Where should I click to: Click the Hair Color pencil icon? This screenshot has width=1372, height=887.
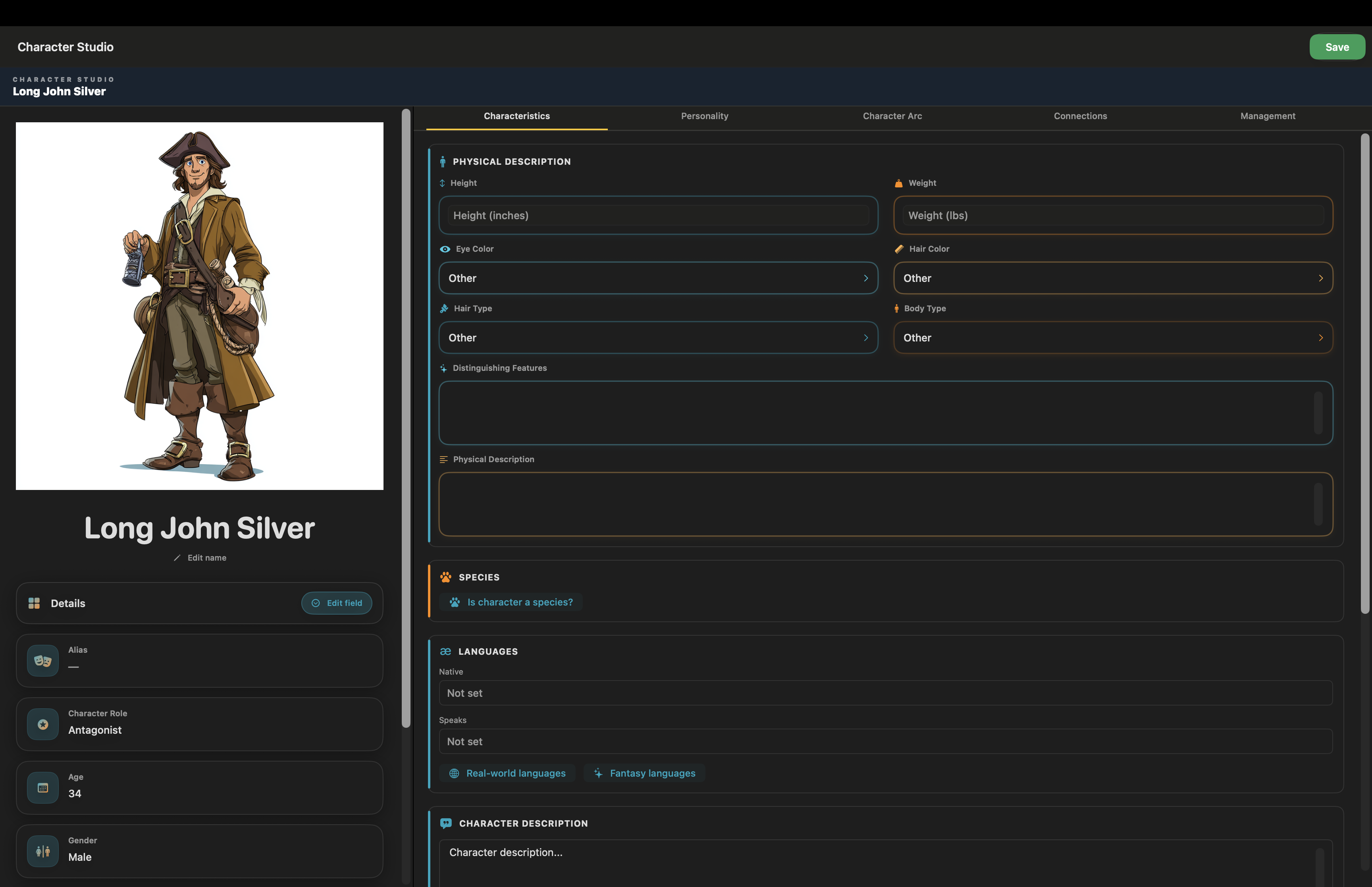(x=899, y=249)
